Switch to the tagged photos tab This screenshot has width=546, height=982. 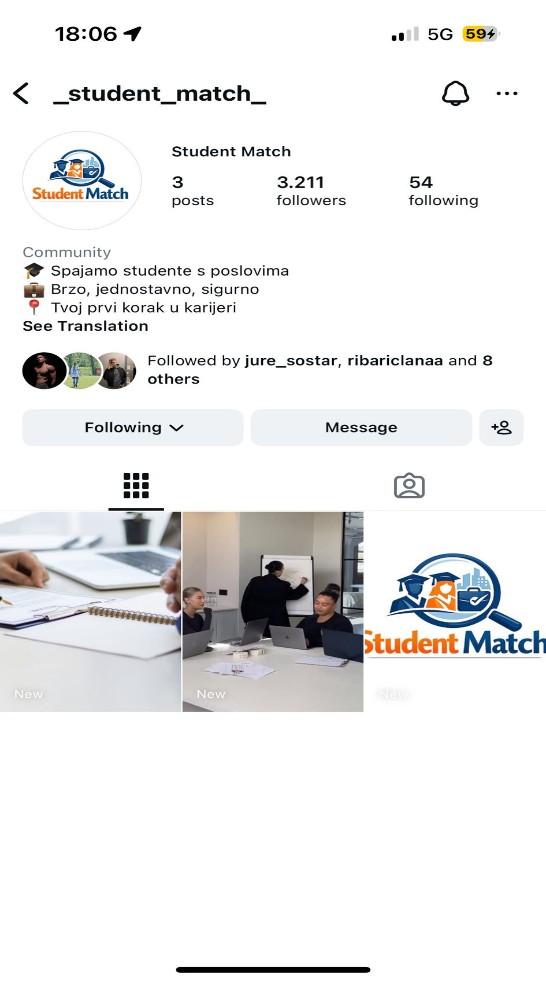[x=409, y=486]
